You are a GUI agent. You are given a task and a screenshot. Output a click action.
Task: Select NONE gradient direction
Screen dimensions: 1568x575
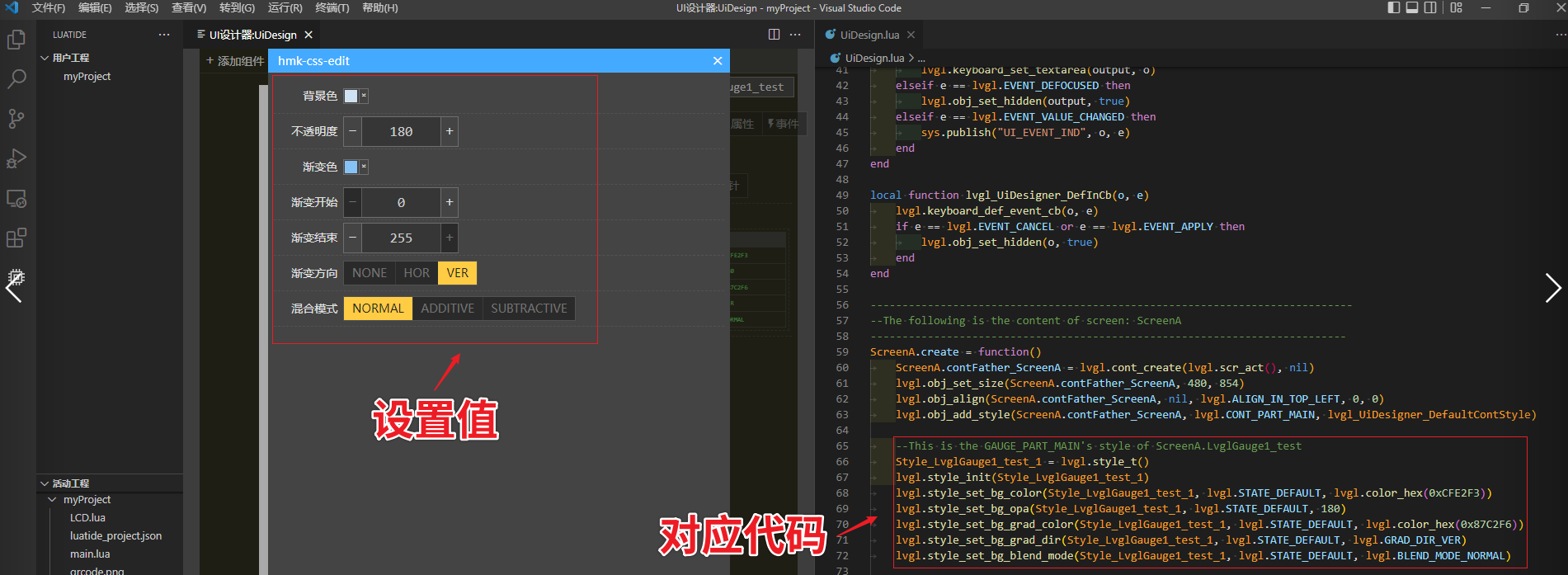coord(369,273)
